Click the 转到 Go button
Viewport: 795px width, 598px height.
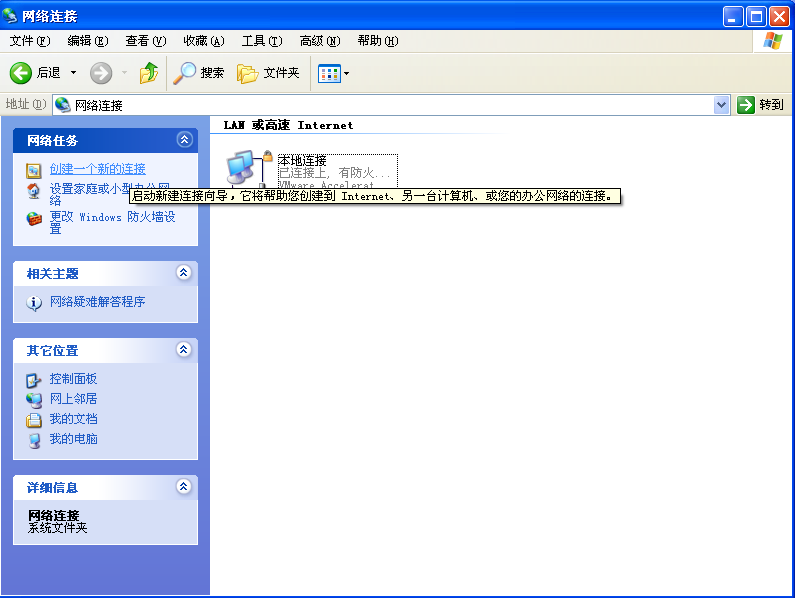[761, 105]
